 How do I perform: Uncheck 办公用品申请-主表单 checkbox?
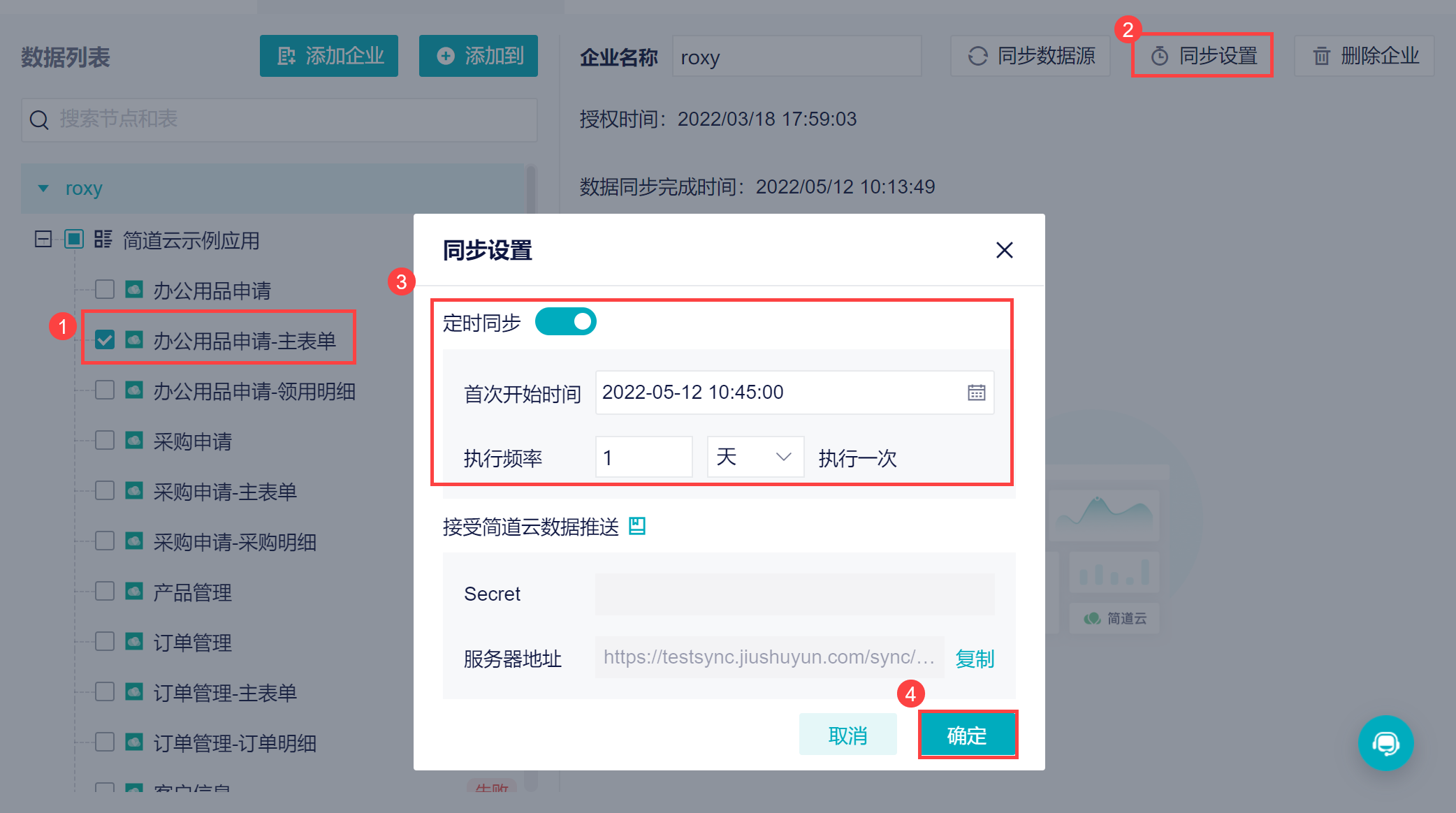(x=105, y=340)
